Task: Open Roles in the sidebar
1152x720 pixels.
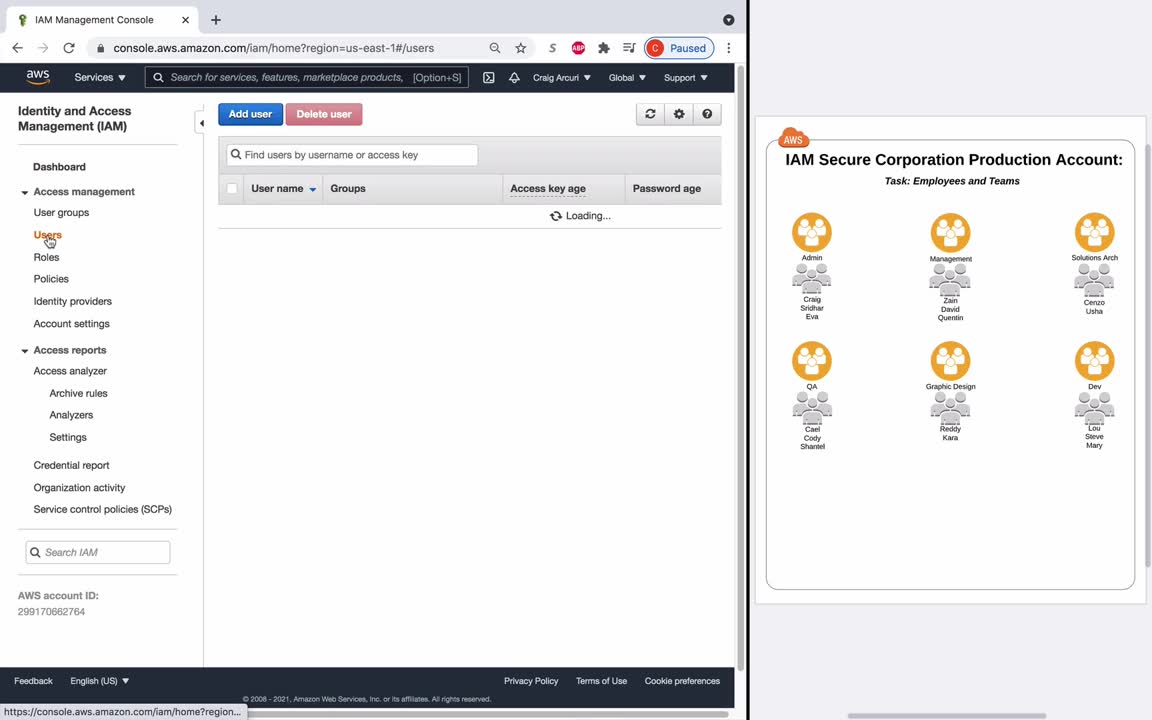Action: pos(46,257)
